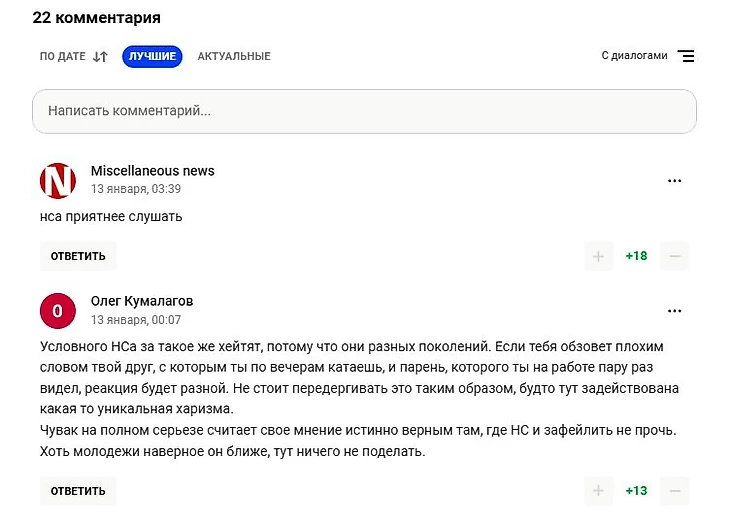Downvote the Miscellaneous news comment with minus
The height and width of the screenshot is (518, 730).
coord(675,256)
